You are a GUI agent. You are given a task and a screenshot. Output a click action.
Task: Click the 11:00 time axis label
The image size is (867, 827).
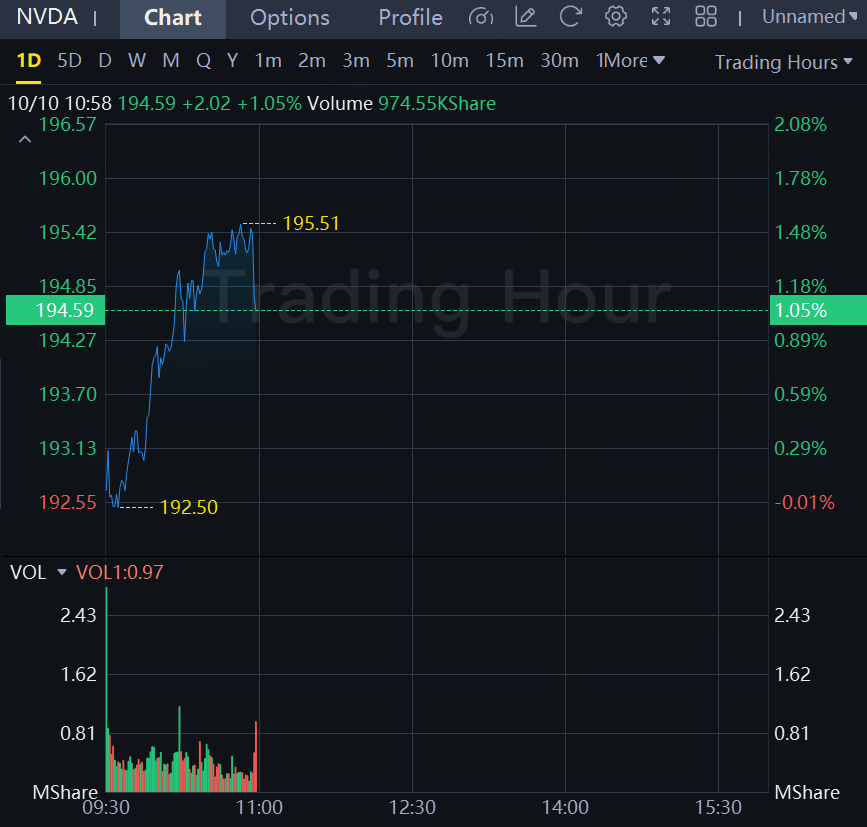click(x=259, y=808)
